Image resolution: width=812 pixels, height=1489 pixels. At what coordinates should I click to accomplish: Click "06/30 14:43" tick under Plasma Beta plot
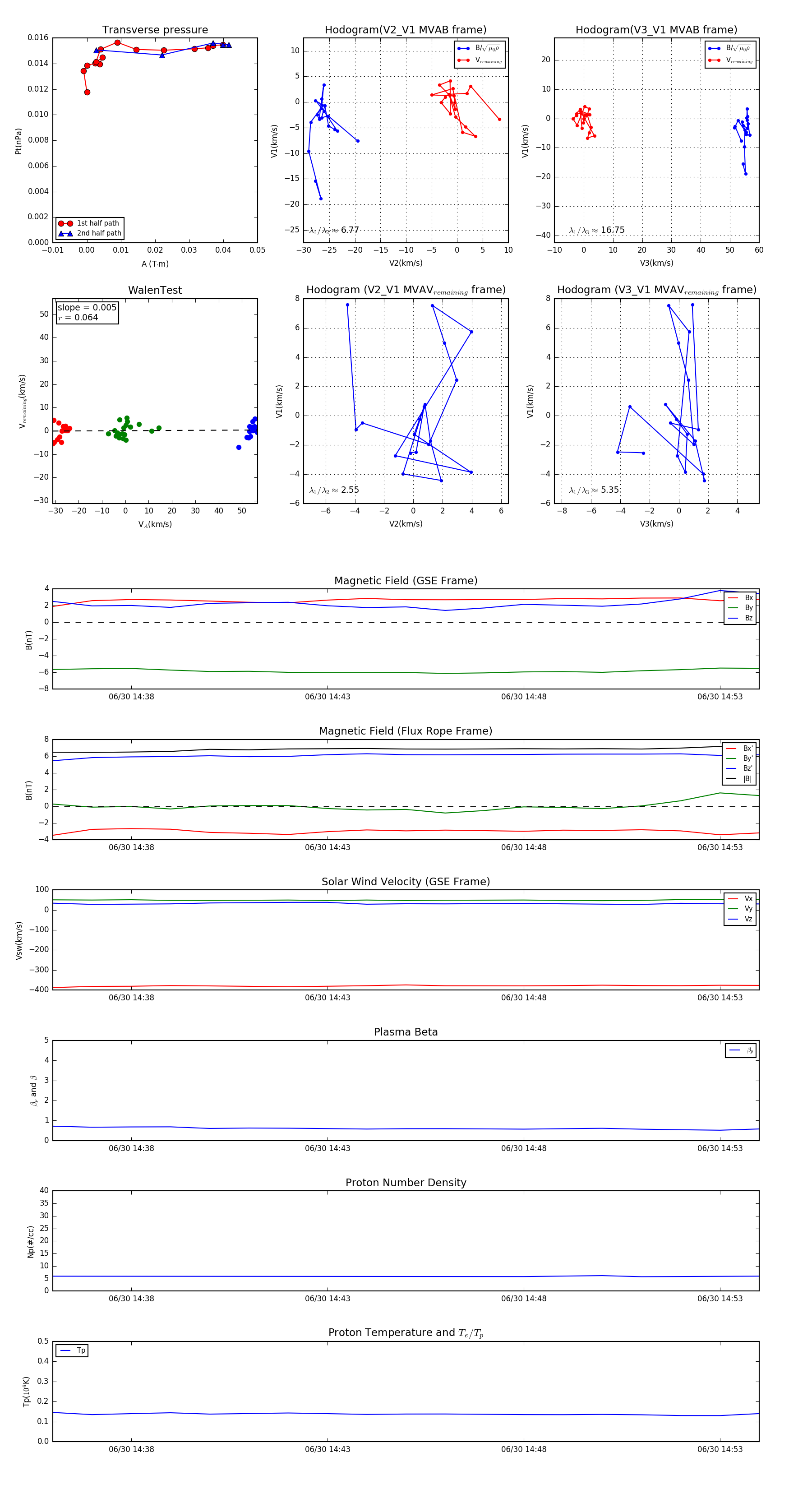(x=328, y=1148)
